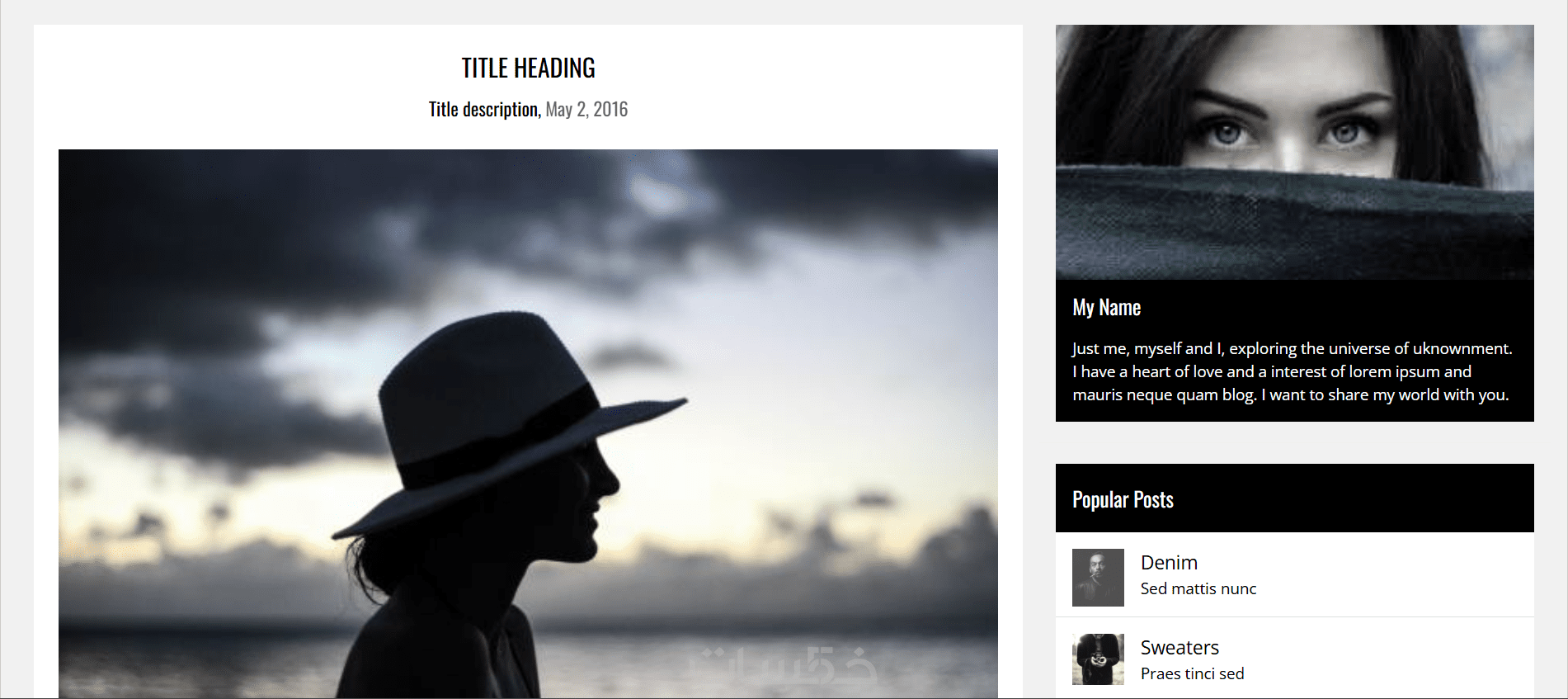Click the TITLE HEADING text
This screenshot has height=699, width=1568.
528,68
